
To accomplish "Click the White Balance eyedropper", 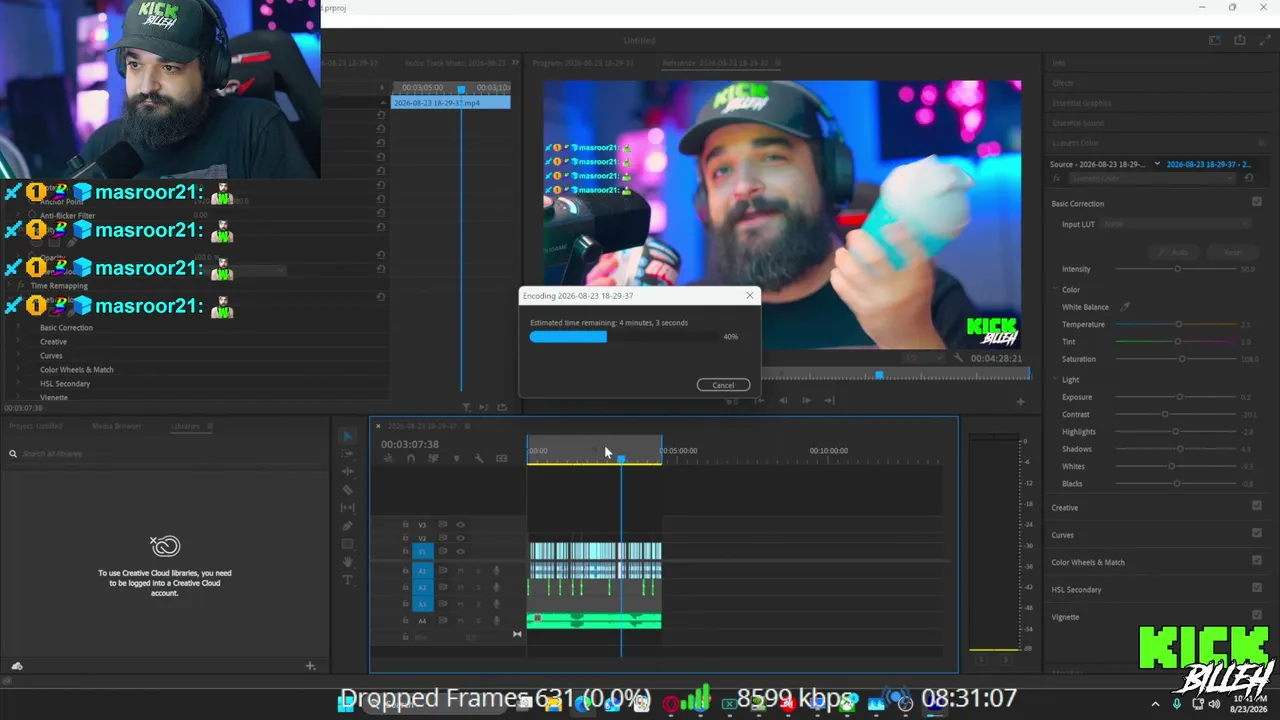I will point(1125,307).
